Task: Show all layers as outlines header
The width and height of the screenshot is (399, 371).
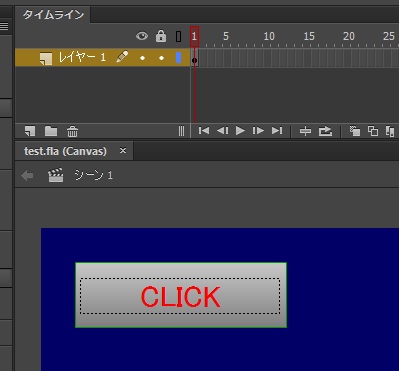Action: pos(179,36)
